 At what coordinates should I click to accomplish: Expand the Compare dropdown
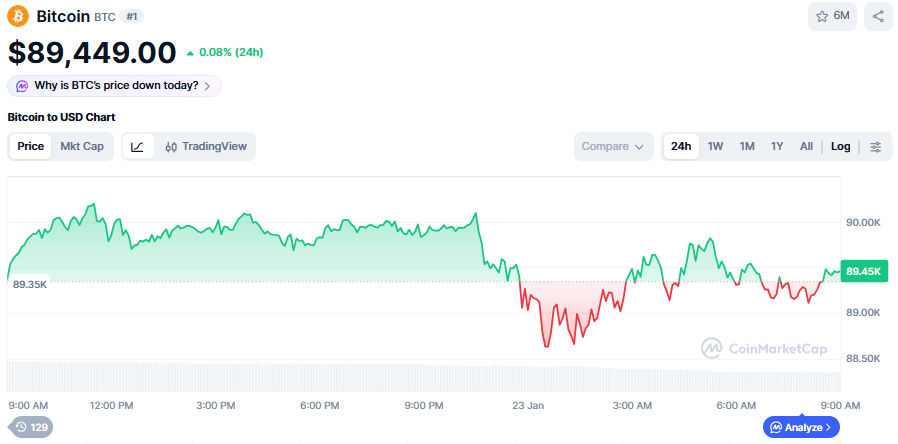613,147
